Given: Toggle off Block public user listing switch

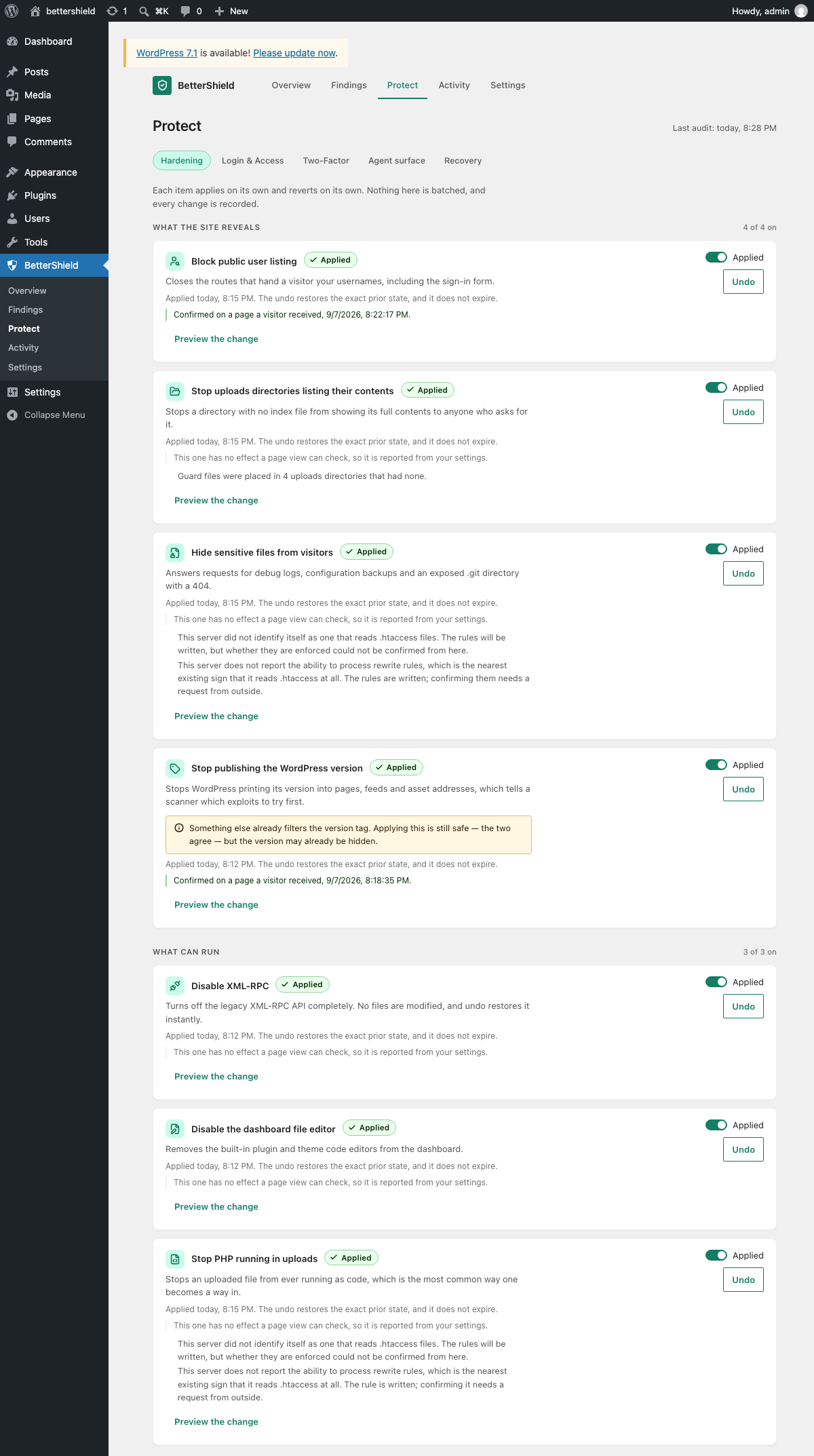Looking at the screenshot, I should point(716,257).
